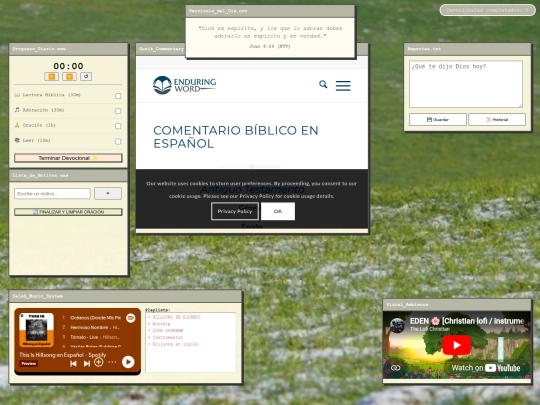
Task: Click the Juan 4:24 (NTV) reference
Action: click(270, 46)
